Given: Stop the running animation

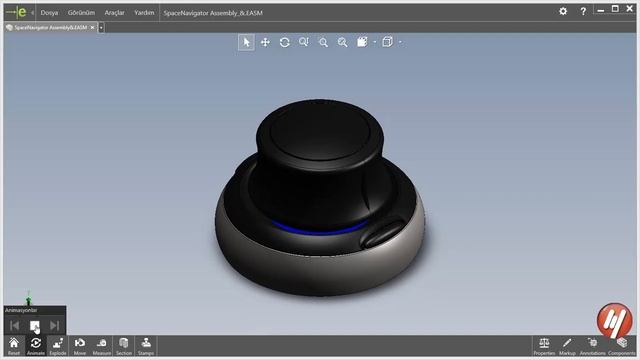Looking at the screenshot, I should tap(35, 325).
